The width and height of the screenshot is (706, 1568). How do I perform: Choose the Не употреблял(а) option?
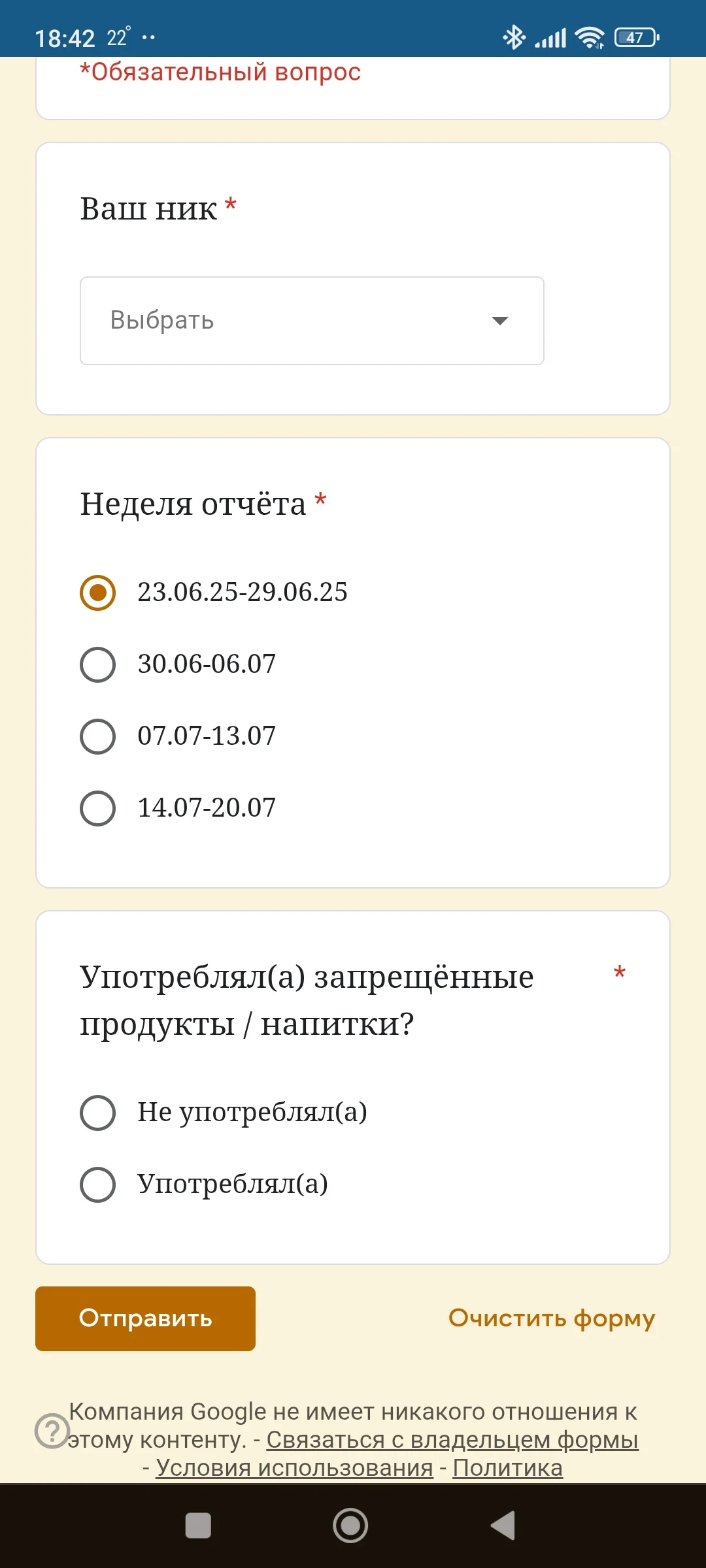[x=97, y=1113]
